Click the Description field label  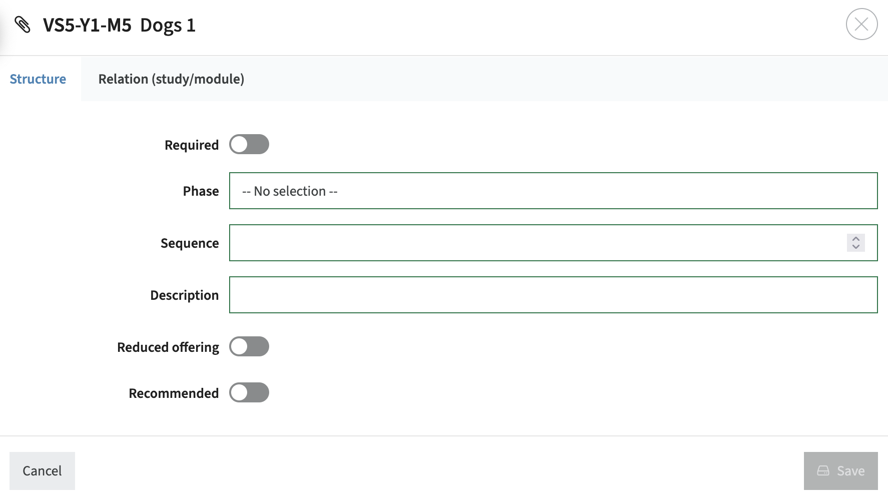184,295
